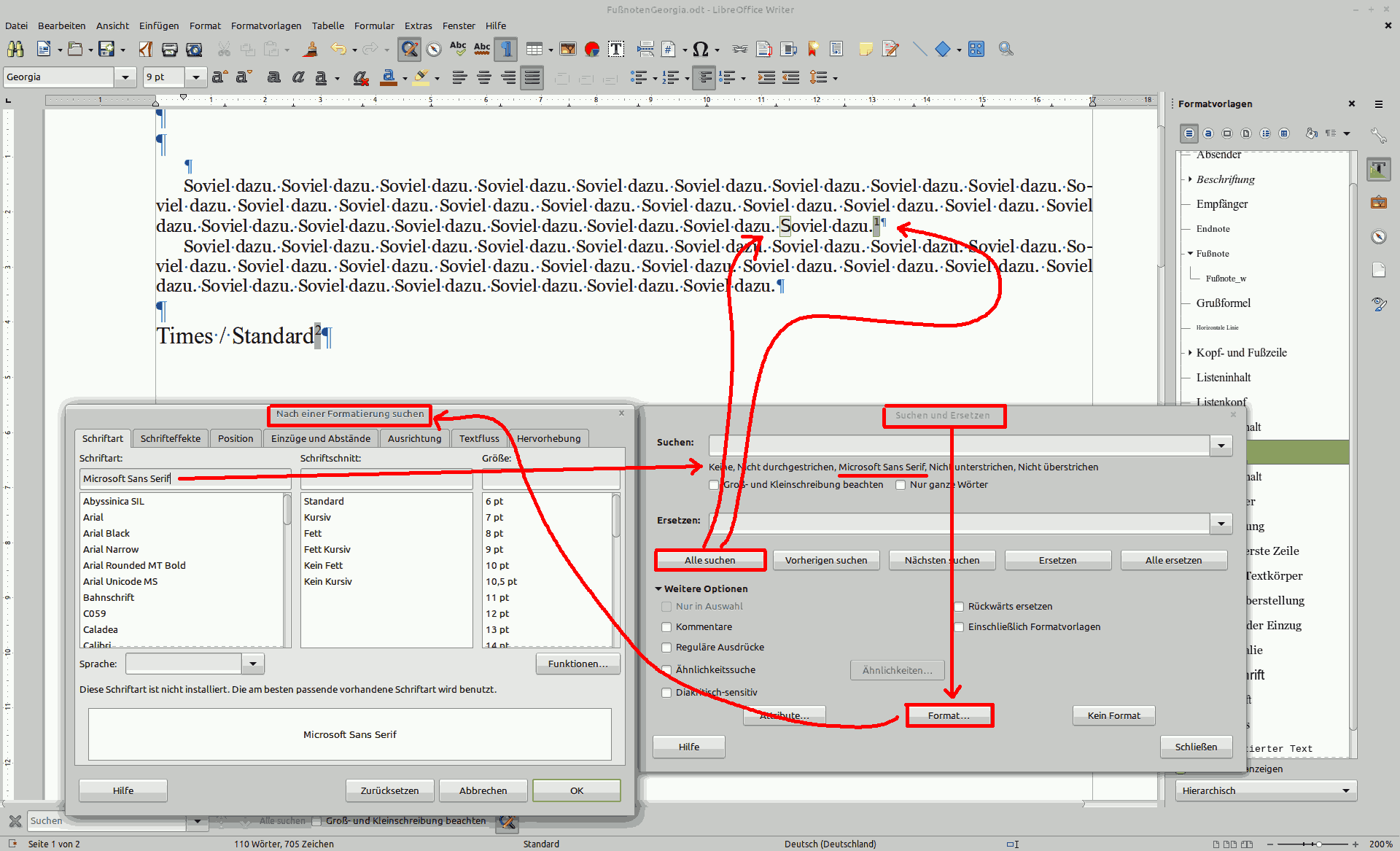Switch to the Schrifteffekte tab
Screen dimensions: 1400x851
pos(170,438)
